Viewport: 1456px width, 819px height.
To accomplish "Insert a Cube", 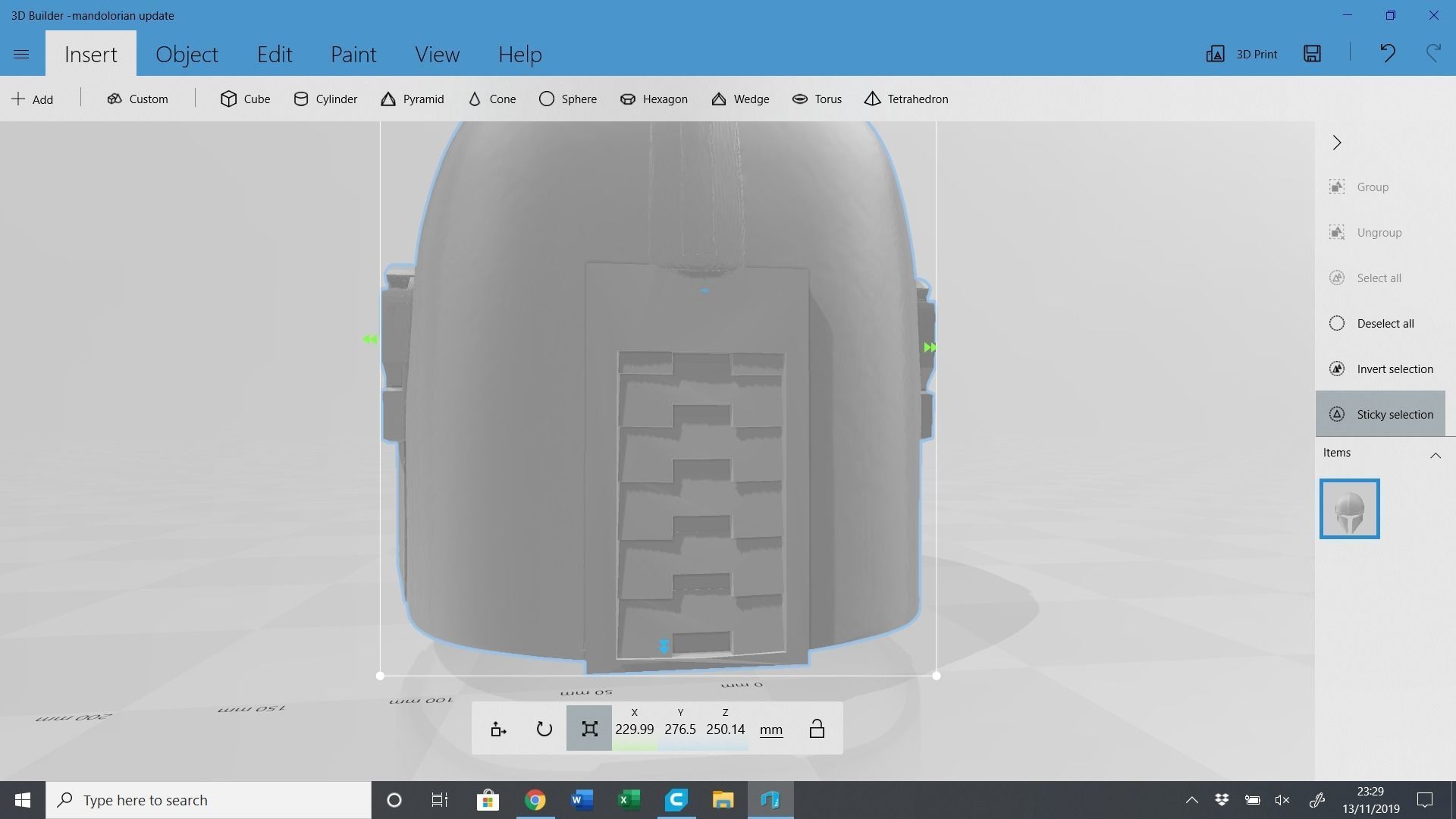I will pos(245,99).
